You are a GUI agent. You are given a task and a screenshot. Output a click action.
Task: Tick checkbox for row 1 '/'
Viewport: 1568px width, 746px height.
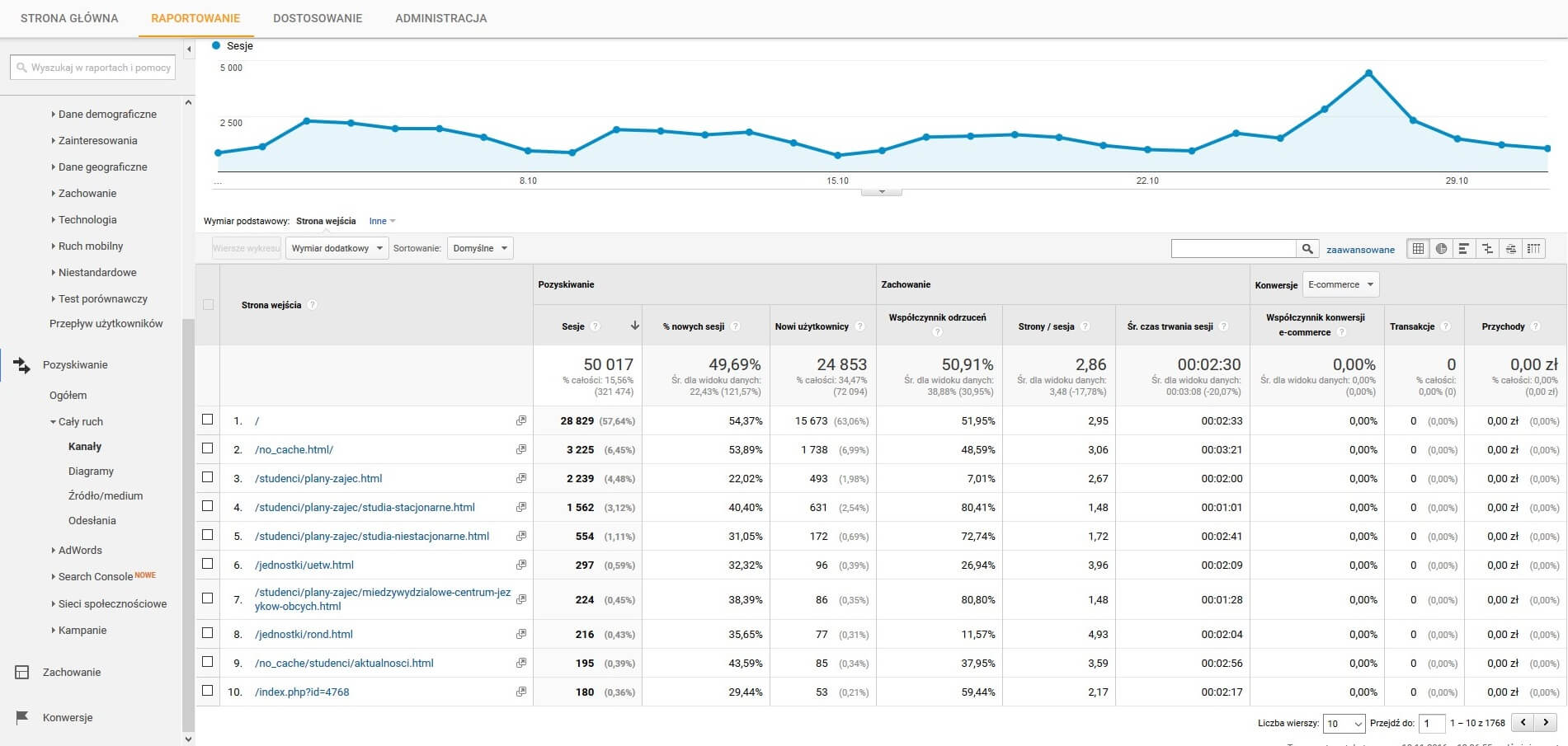[208, 420]
